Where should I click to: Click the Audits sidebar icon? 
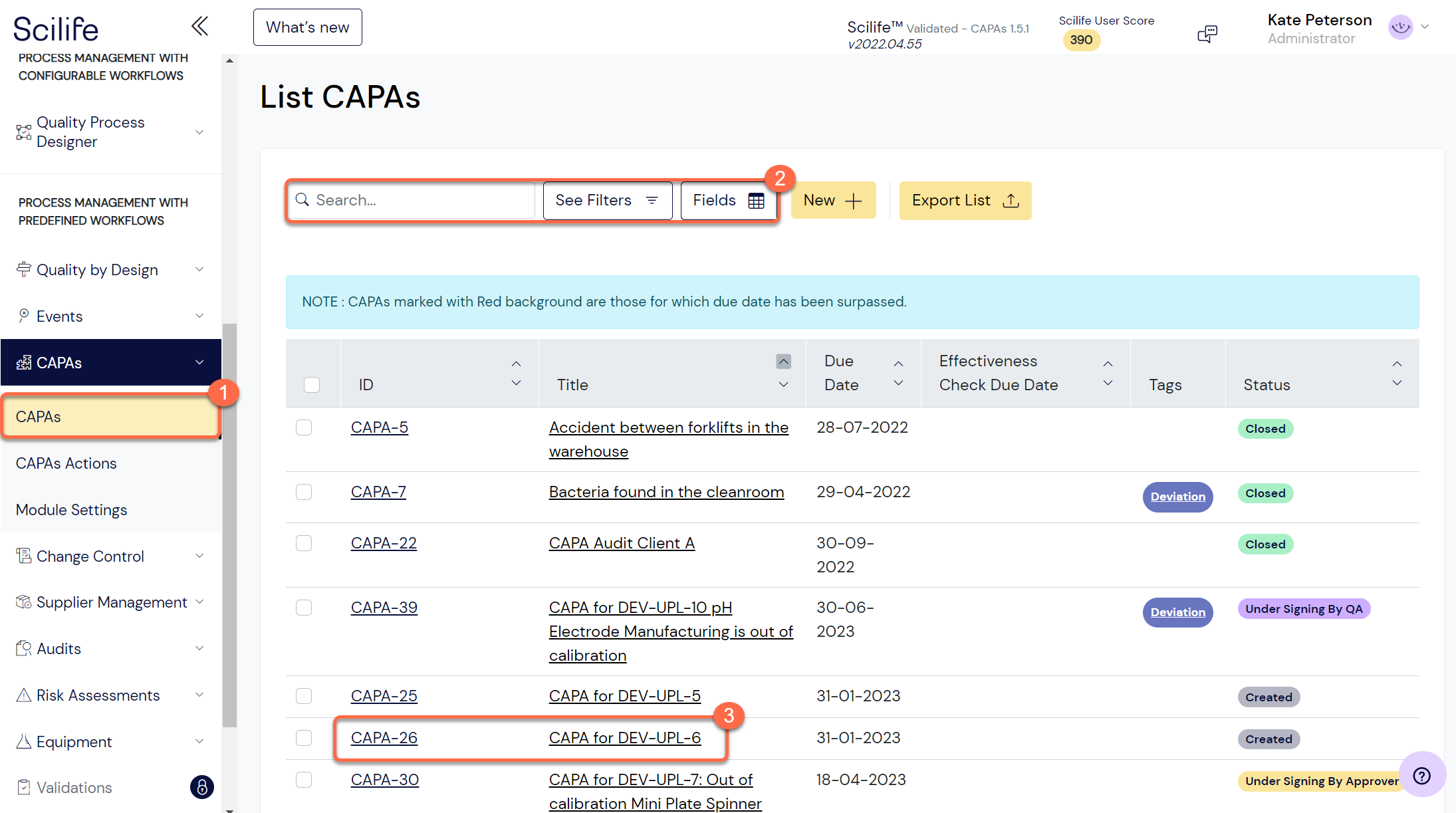pyautogui.click(x=24, y=648)
